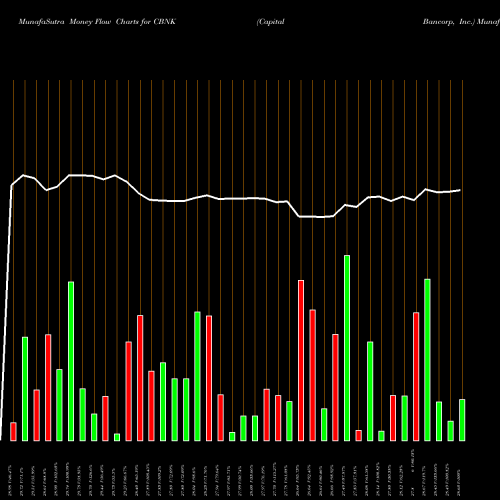500x500 pixels.
Task: Select the tallest green bar in the chart
Action: pos(347,348)
